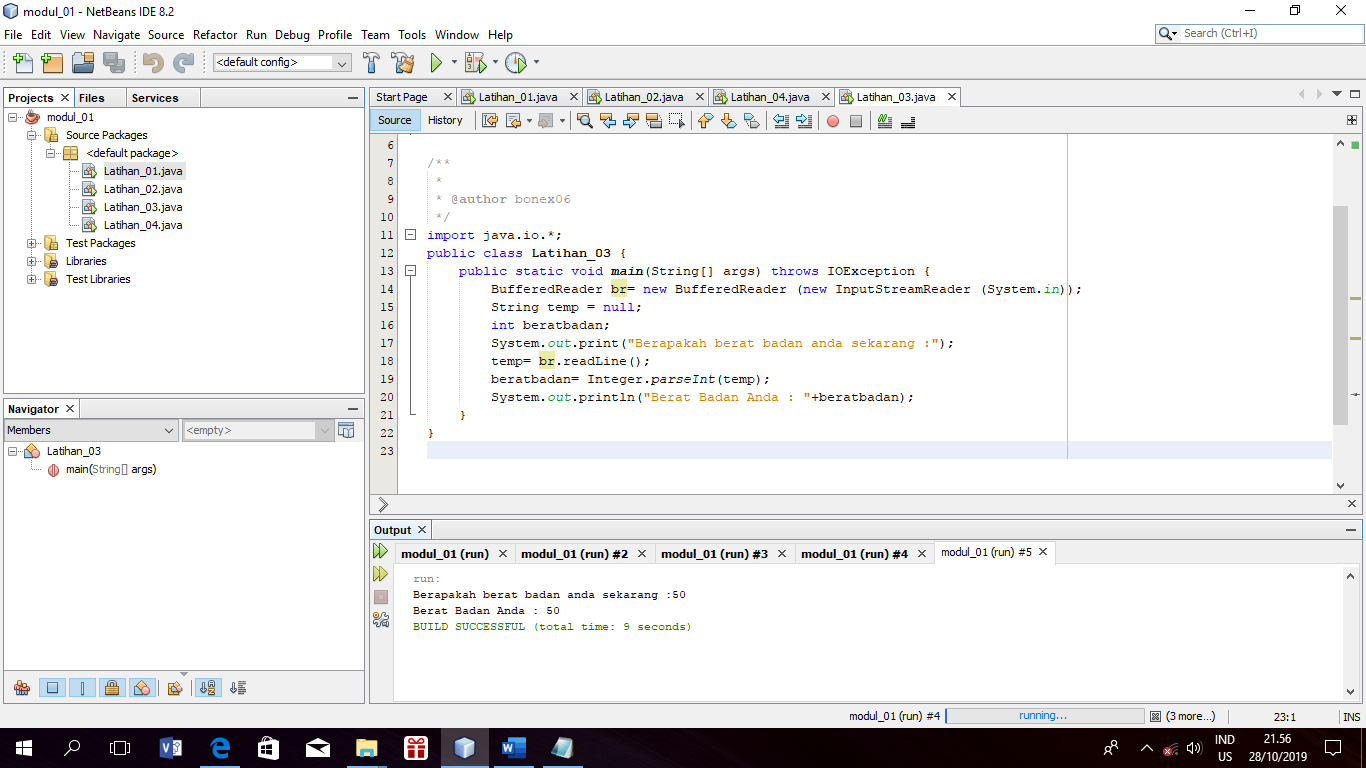Click the New File toolbar icon
Screen dimensions: 1366x768
click(22, 63)
